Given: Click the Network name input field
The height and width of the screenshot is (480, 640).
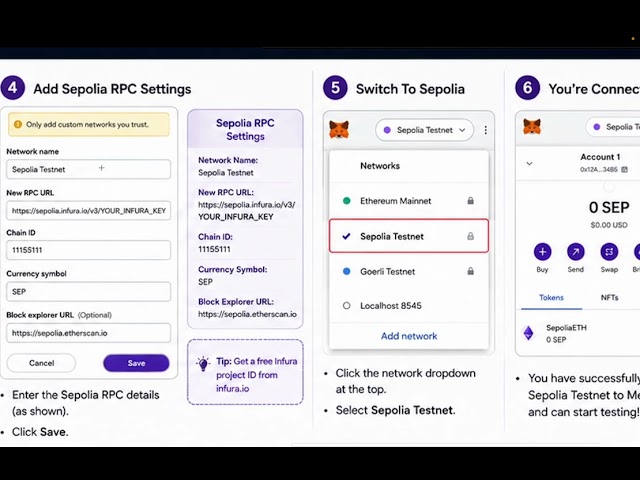Looking at the screenshot, I should pos(88,169).
